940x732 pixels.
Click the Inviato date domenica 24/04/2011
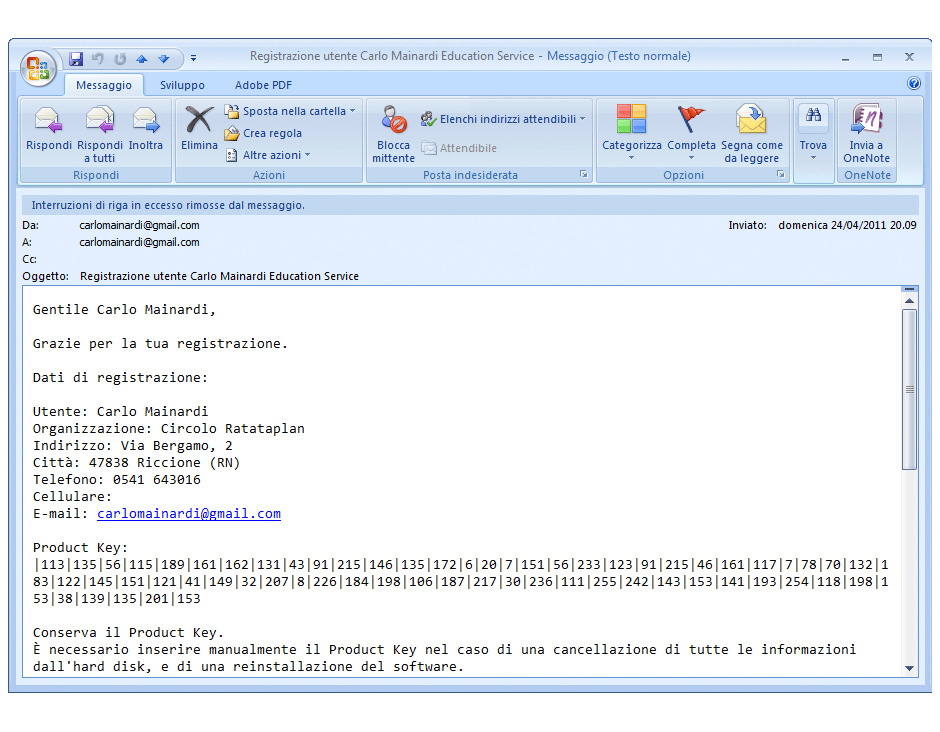click(x=847, y=225)
